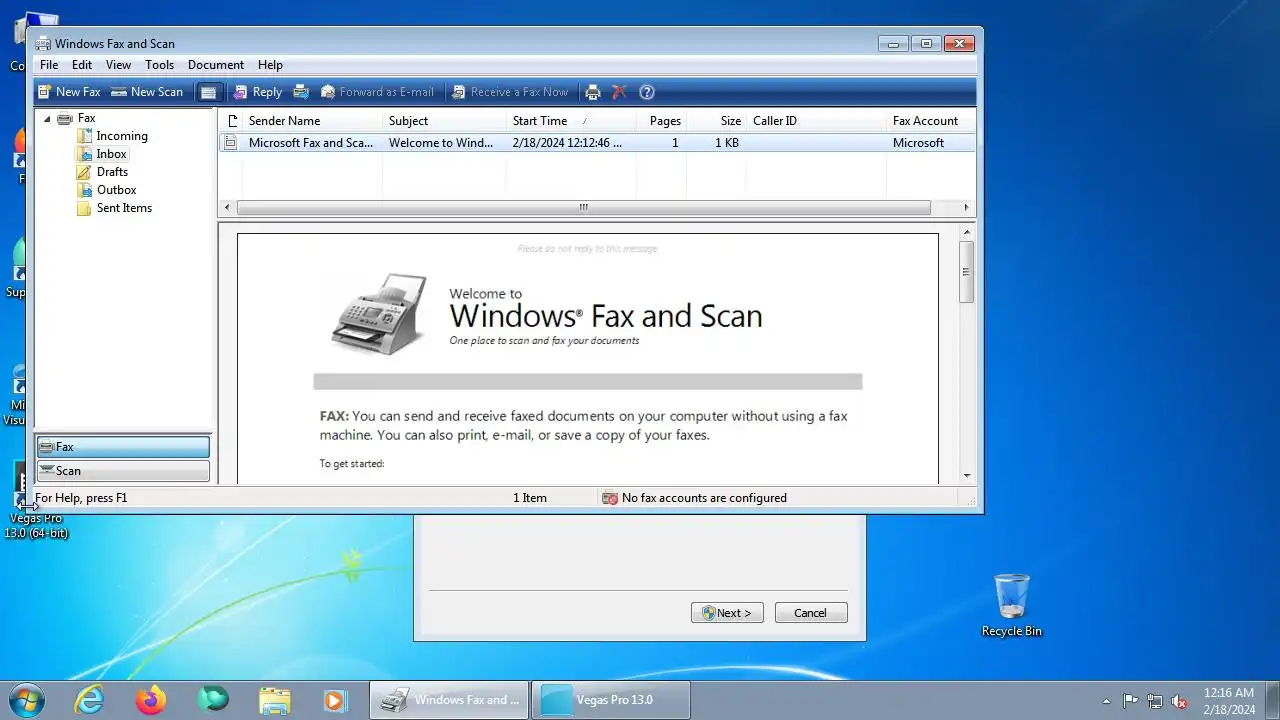Open the Windows Start menu

coord(26,700)
